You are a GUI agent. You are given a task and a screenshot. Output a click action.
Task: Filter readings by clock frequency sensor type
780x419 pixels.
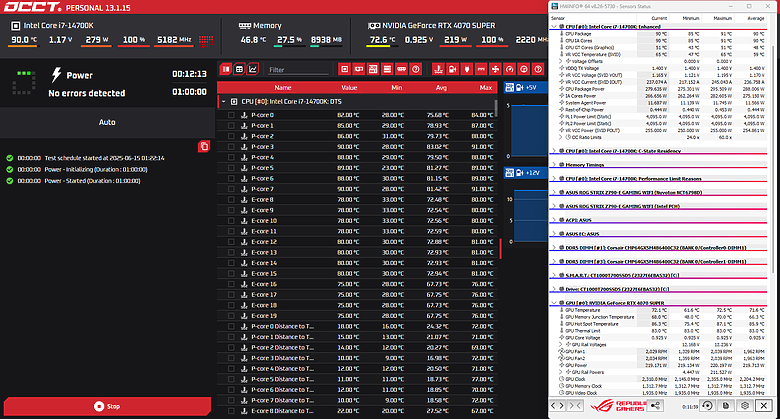click(524, 69)
